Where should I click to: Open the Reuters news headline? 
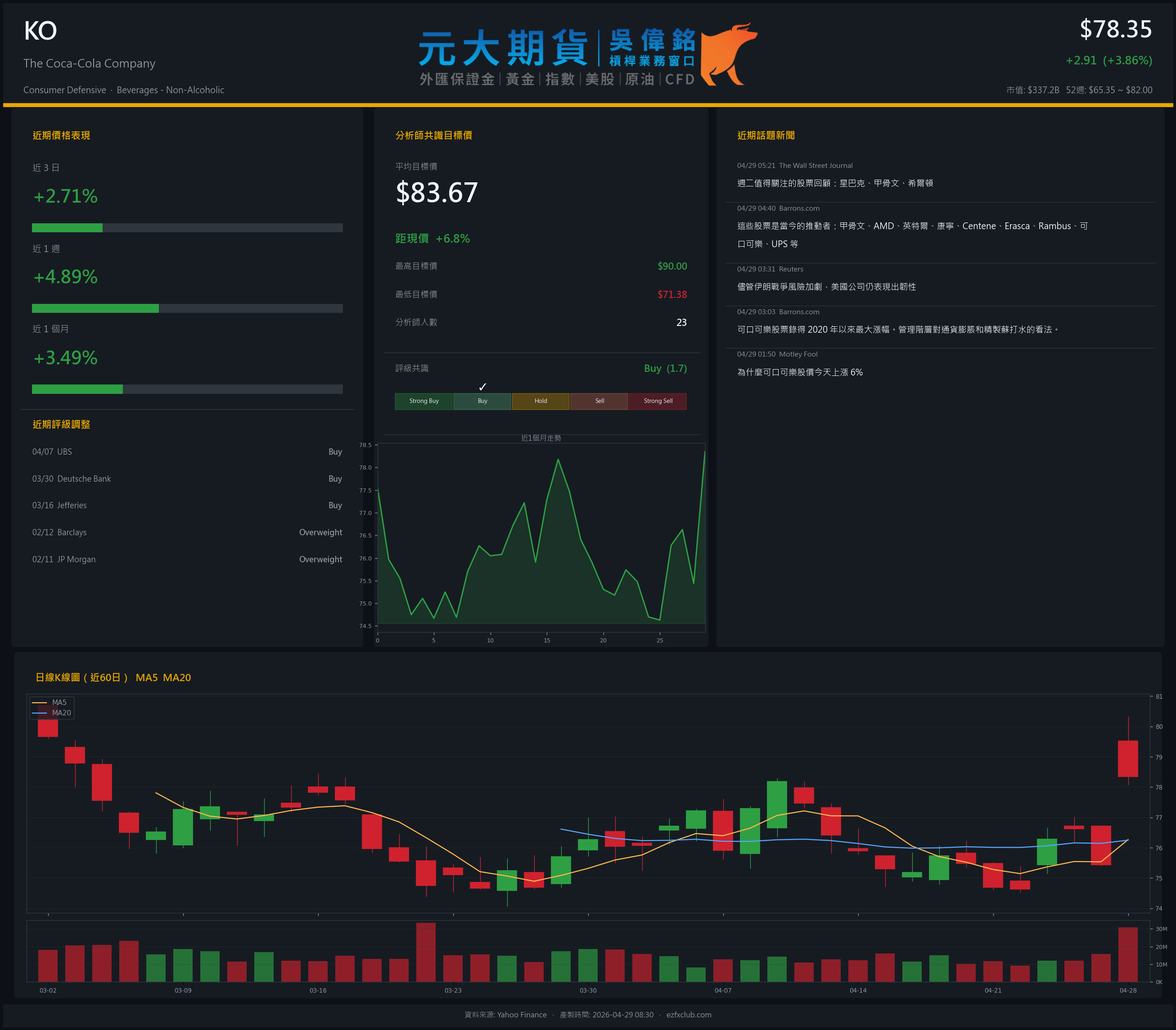point(826,287)
